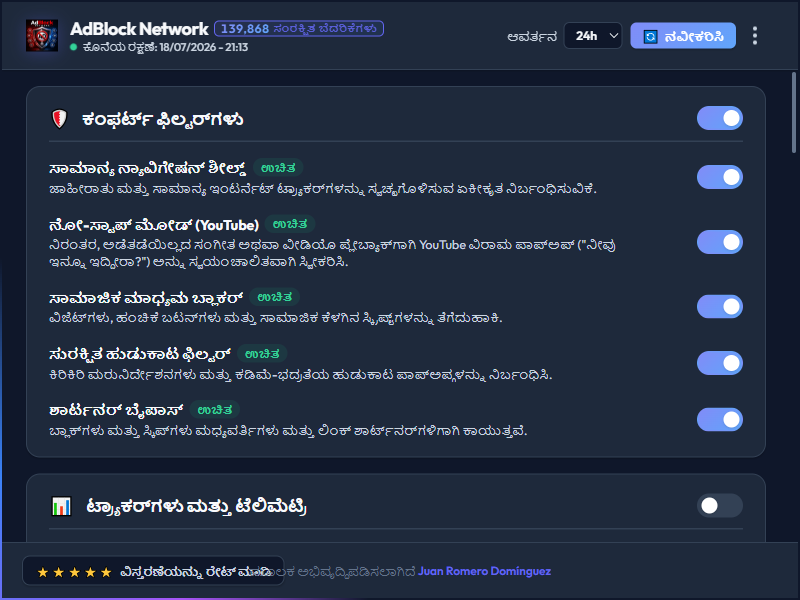Screen dimensions: 800x600
Task: Click the ಸಾಮಾನ್ಯ ನ್ಯಾವಿಗೇಷನ್ ಶೀಲ್ಡ್ title
Action: tap(147, 168)
